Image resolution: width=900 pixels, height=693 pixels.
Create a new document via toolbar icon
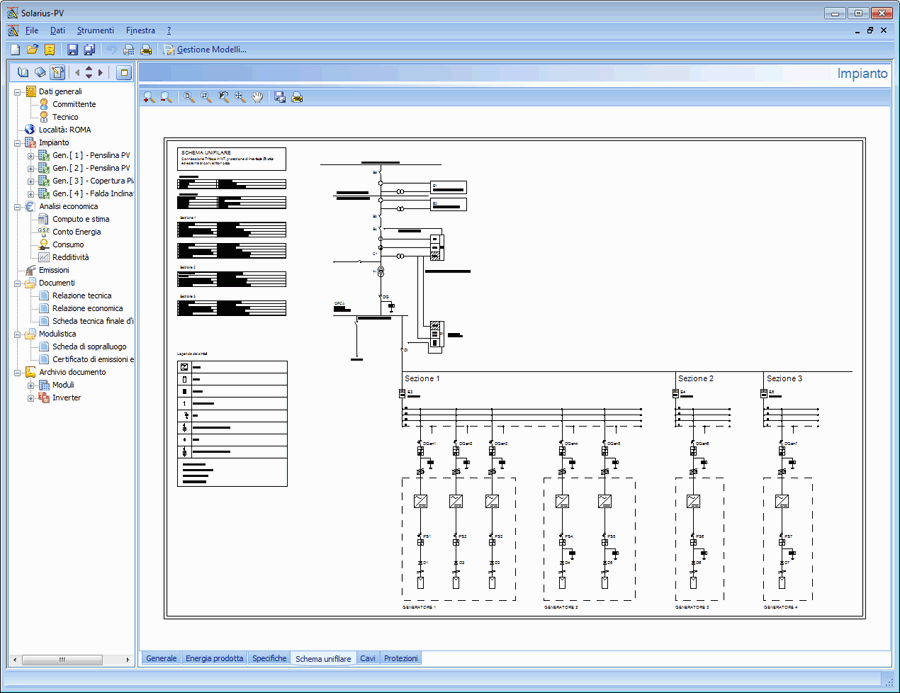coord(15,49)
